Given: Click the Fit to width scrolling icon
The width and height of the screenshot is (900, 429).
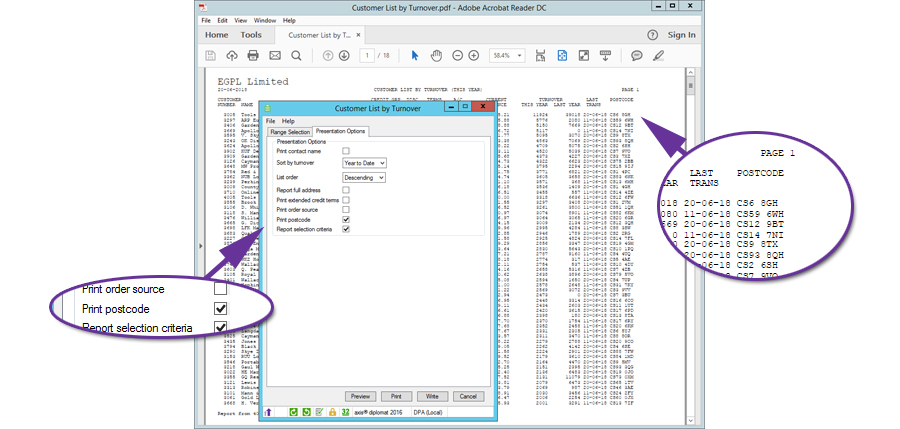Looking at the screenshot, I should 540,56.
